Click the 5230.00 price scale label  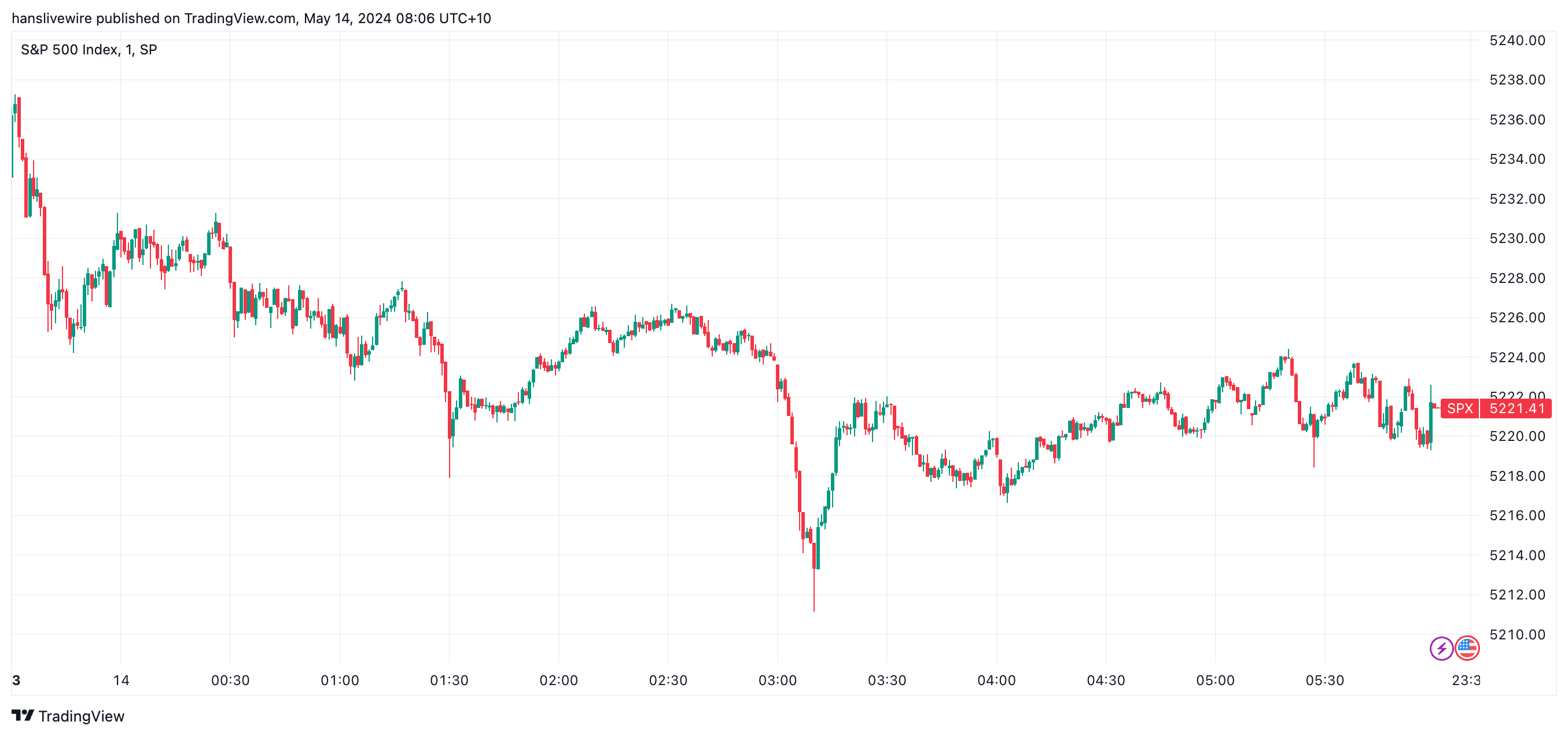pyautogui.click(x=1517, y=238)
